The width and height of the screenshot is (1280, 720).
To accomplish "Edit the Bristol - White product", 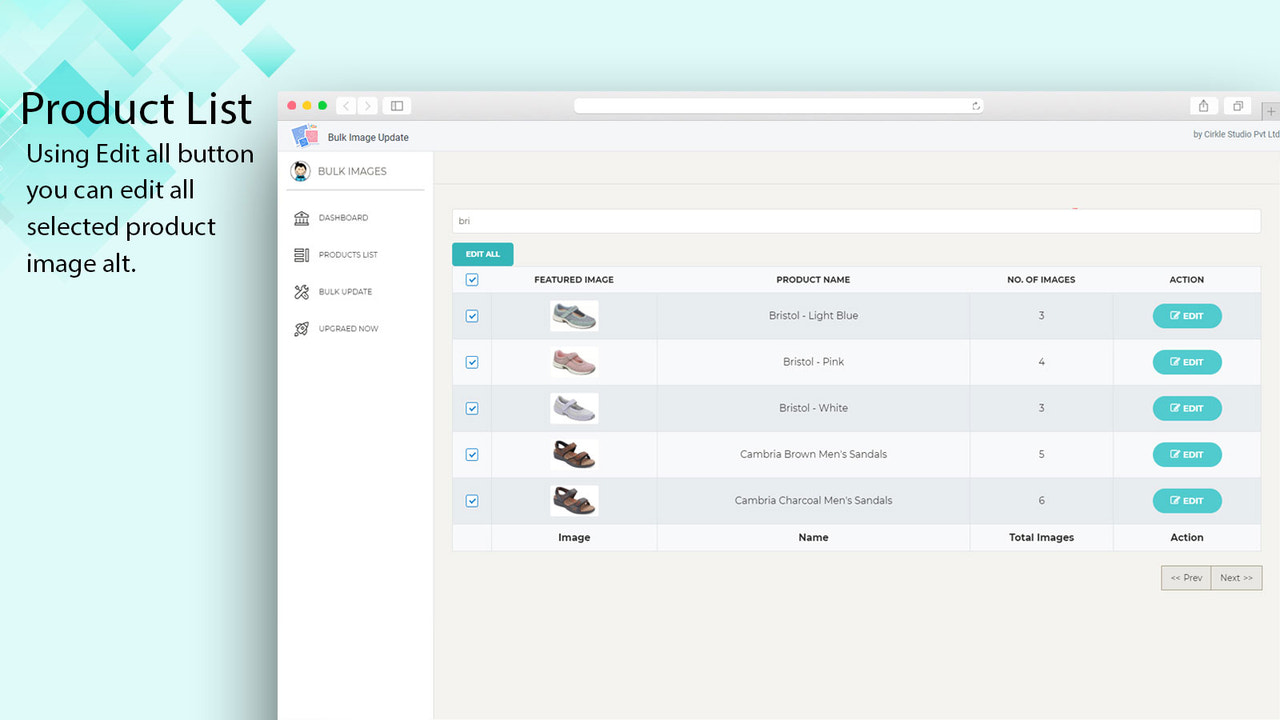I will click(1187, 408).
